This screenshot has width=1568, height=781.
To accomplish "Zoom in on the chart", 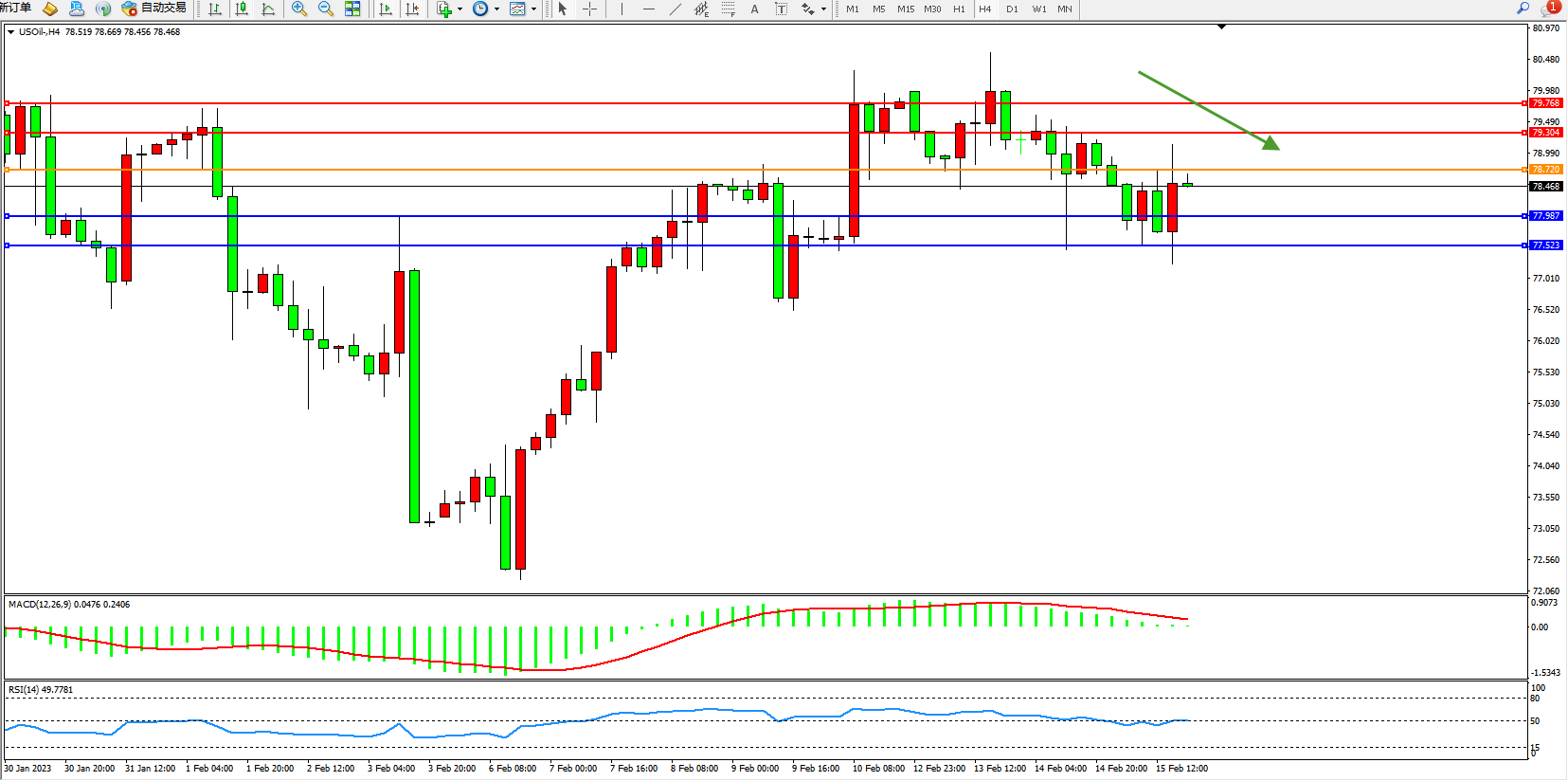I will (299, 9).
